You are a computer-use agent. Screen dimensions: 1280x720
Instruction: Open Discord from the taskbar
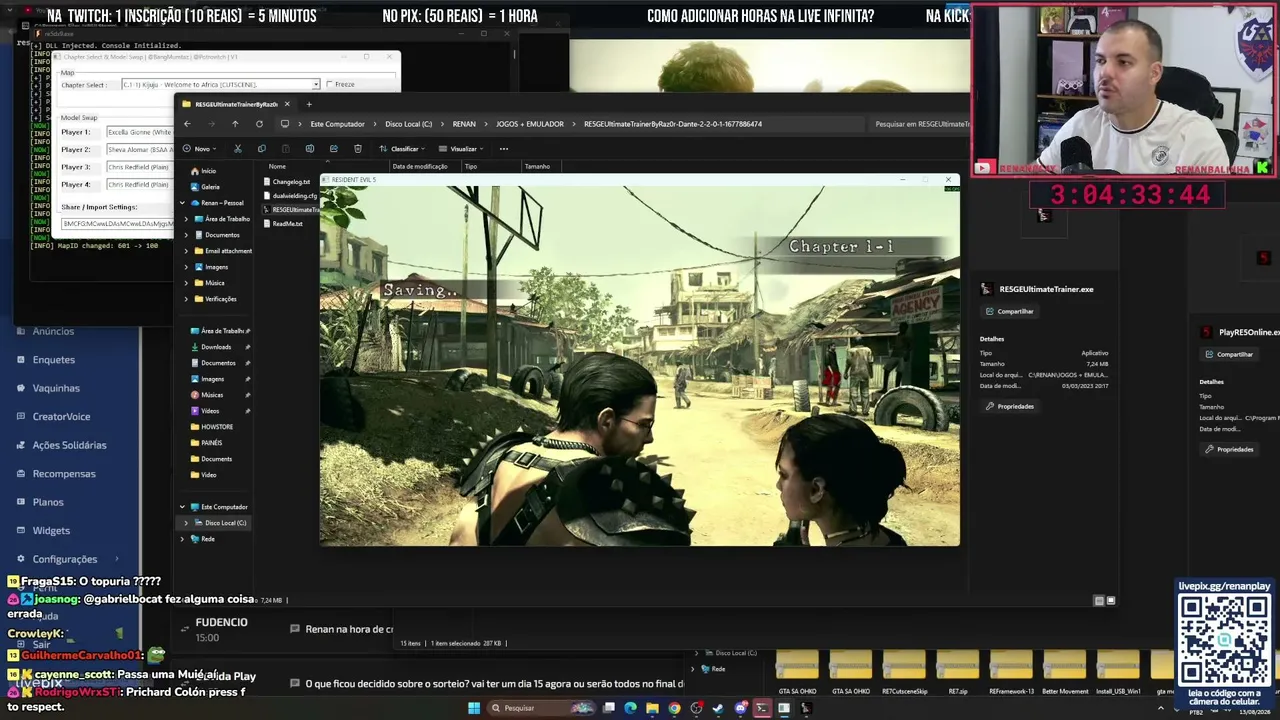(740, 708)
